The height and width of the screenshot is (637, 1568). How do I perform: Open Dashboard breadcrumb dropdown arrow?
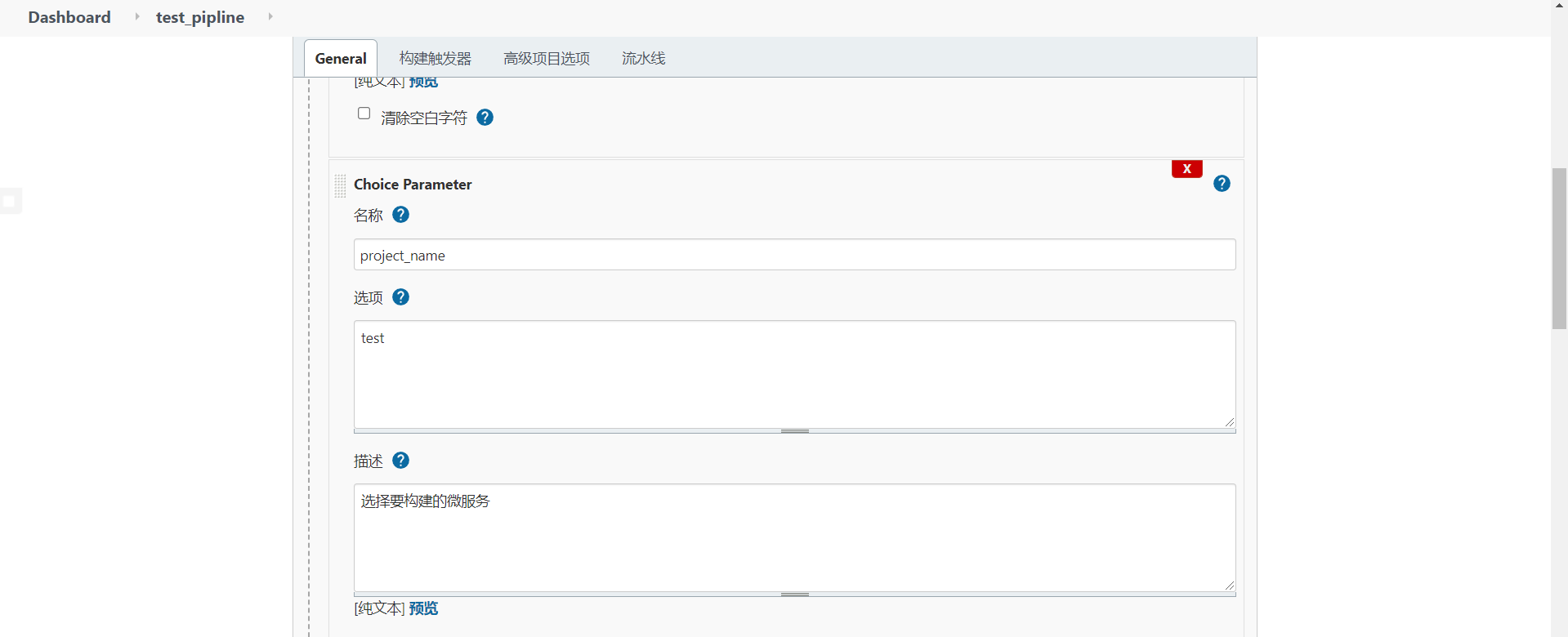[x=136, y=16]
